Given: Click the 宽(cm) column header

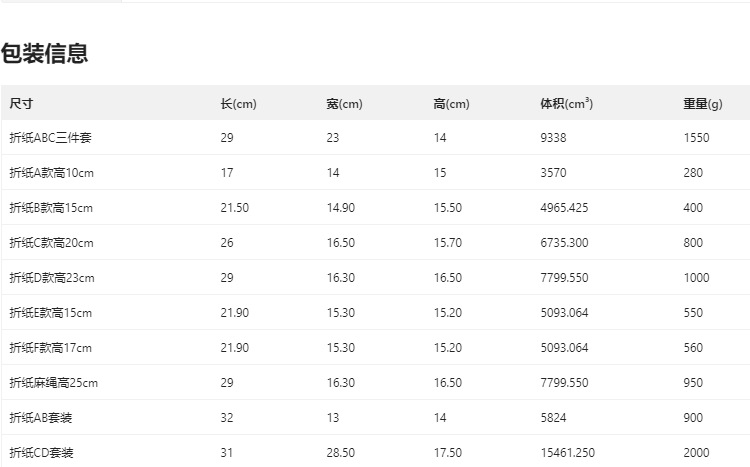Looking at the screenshot, I should 344,103.
